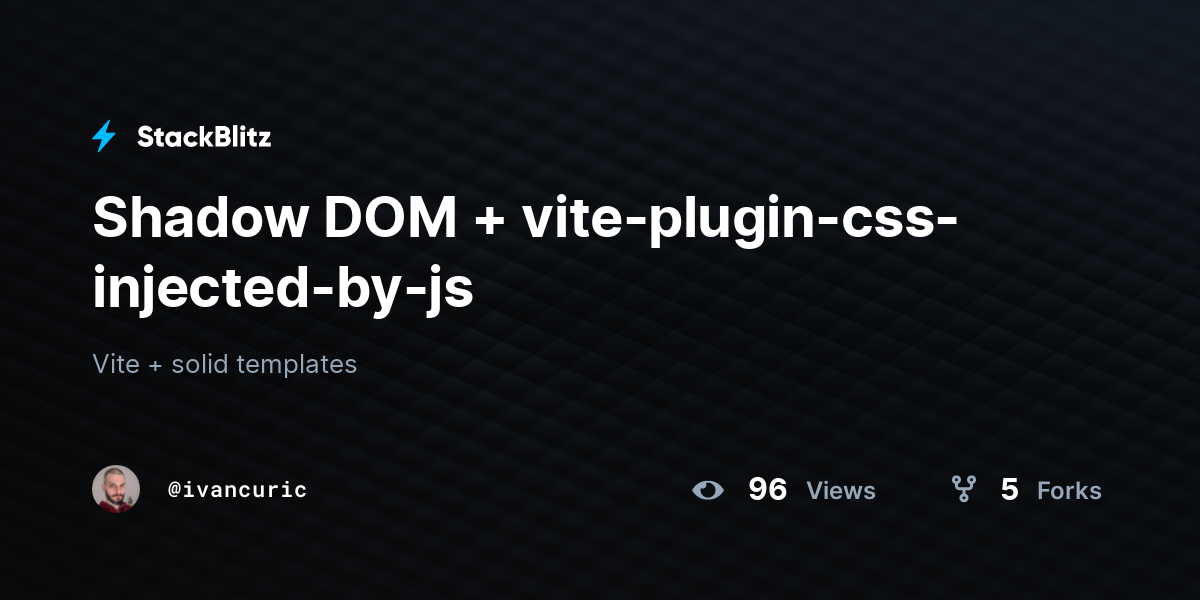Open the ivancuric profile avatar

pos(116,489)
